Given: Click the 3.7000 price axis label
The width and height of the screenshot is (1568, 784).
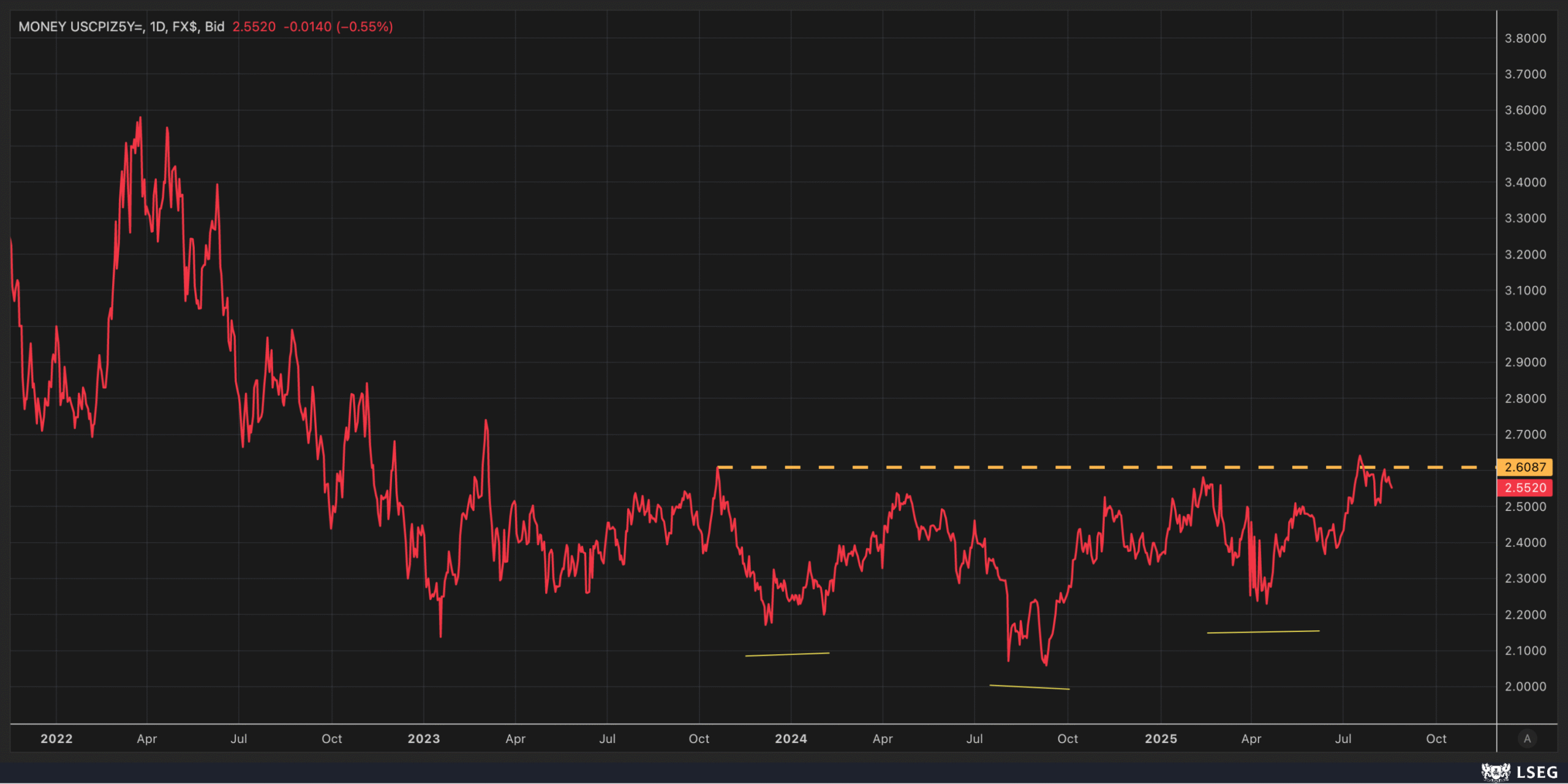Looking at the screenshot, I should (x=1525, y=74).
